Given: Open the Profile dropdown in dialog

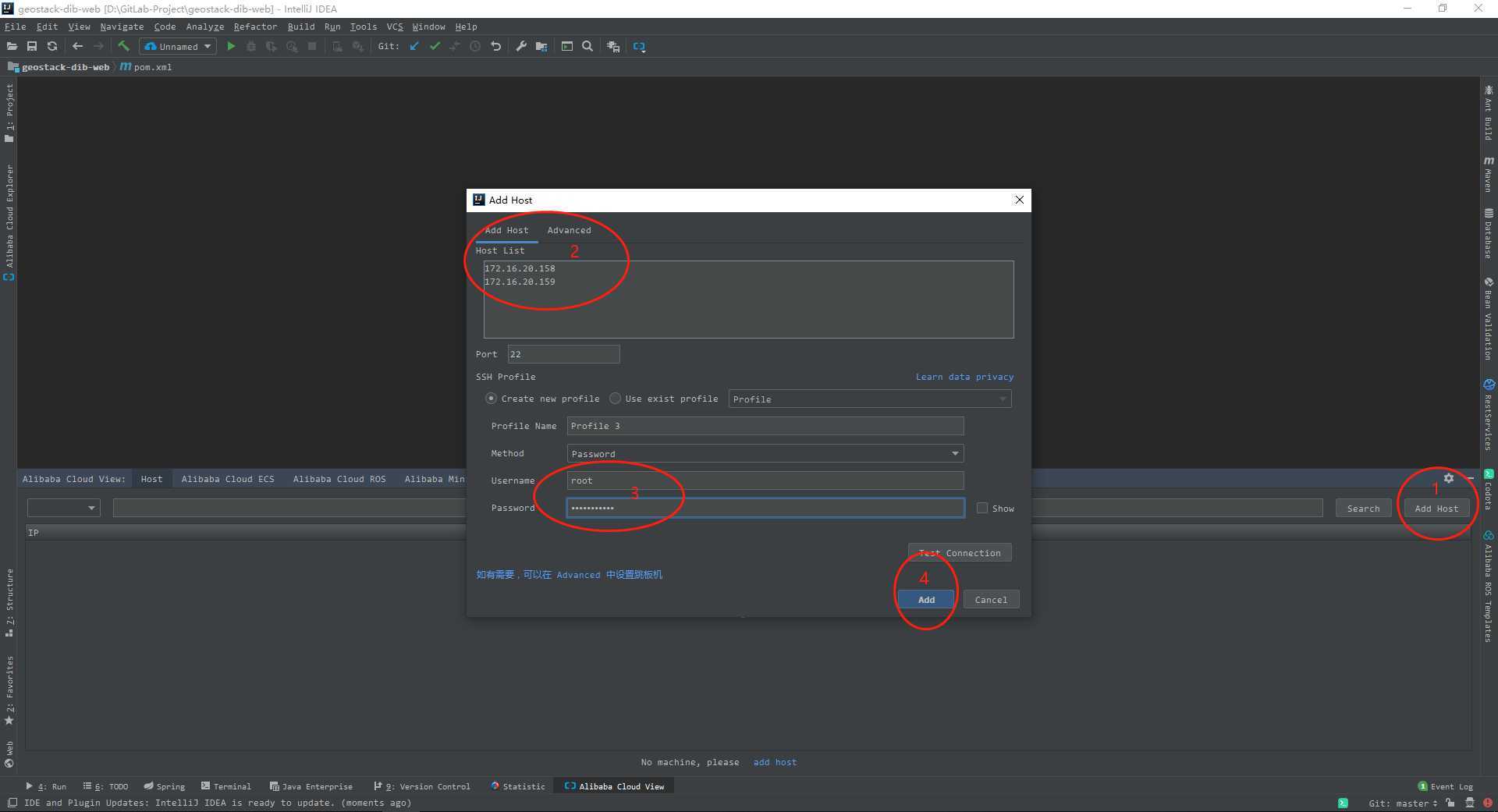Looking at the screenshot, I should 870,399.
